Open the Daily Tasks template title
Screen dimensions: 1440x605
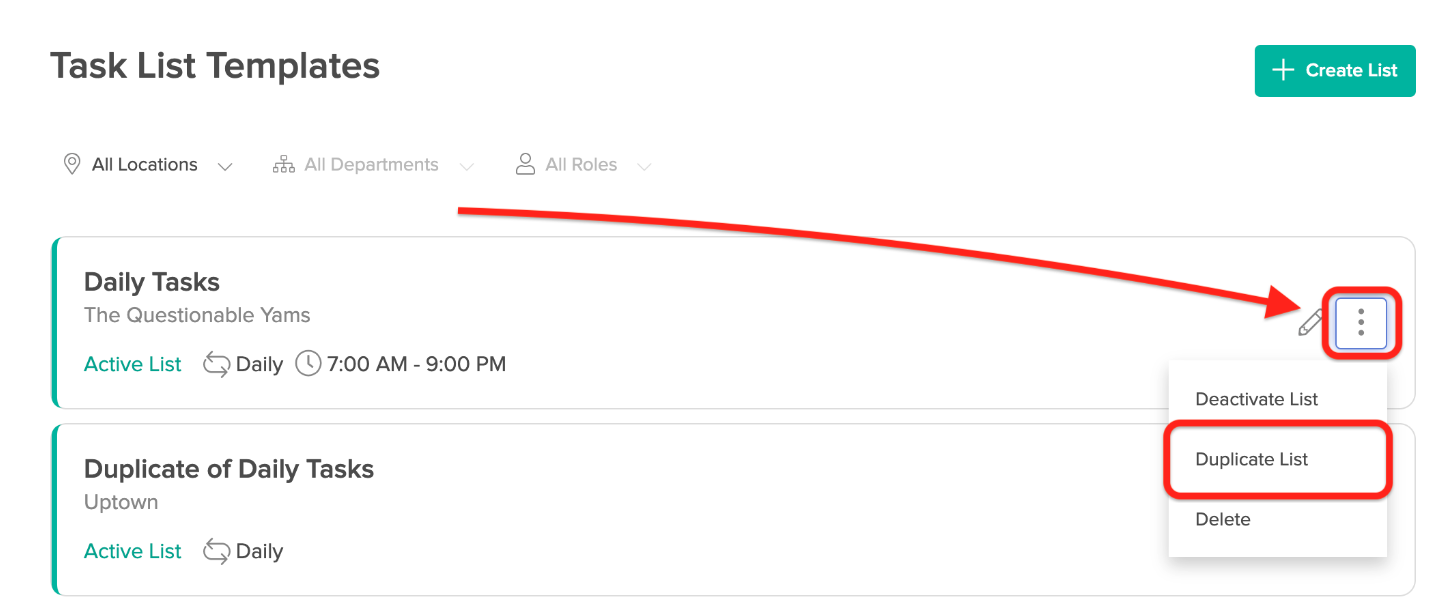(152, 282)
